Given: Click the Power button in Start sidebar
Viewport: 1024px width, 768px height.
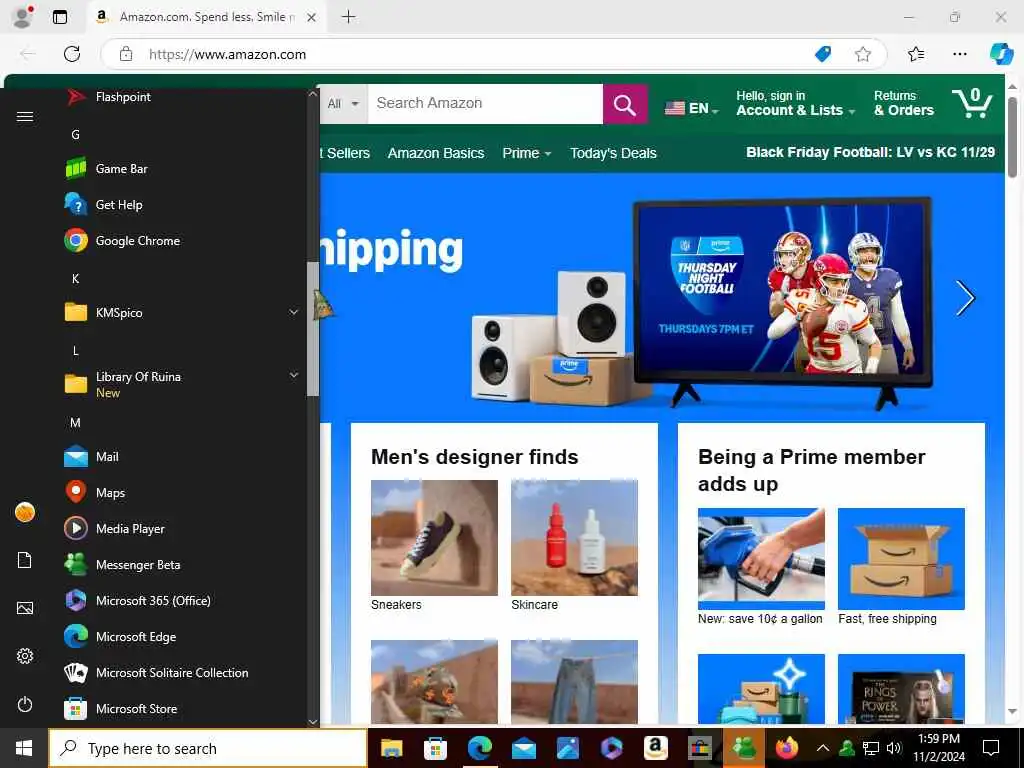Looking at the screenshot, I should [25, 704].
